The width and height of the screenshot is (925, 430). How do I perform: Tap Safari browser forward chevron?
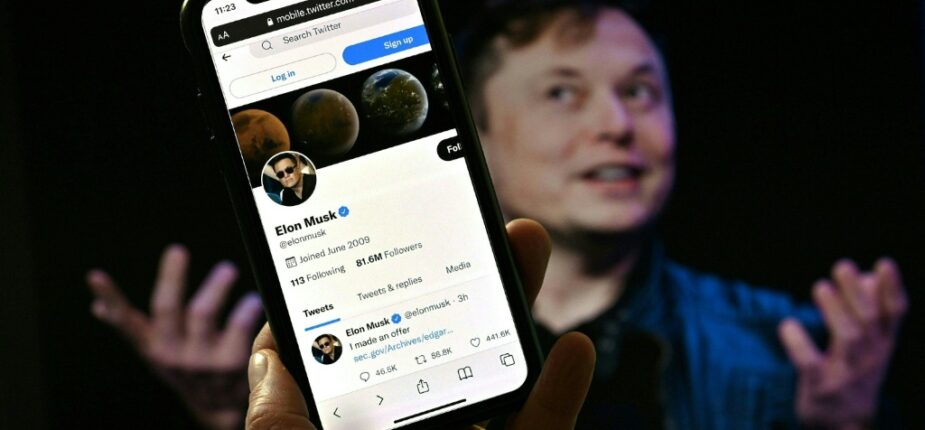click(x=379, y=399)
